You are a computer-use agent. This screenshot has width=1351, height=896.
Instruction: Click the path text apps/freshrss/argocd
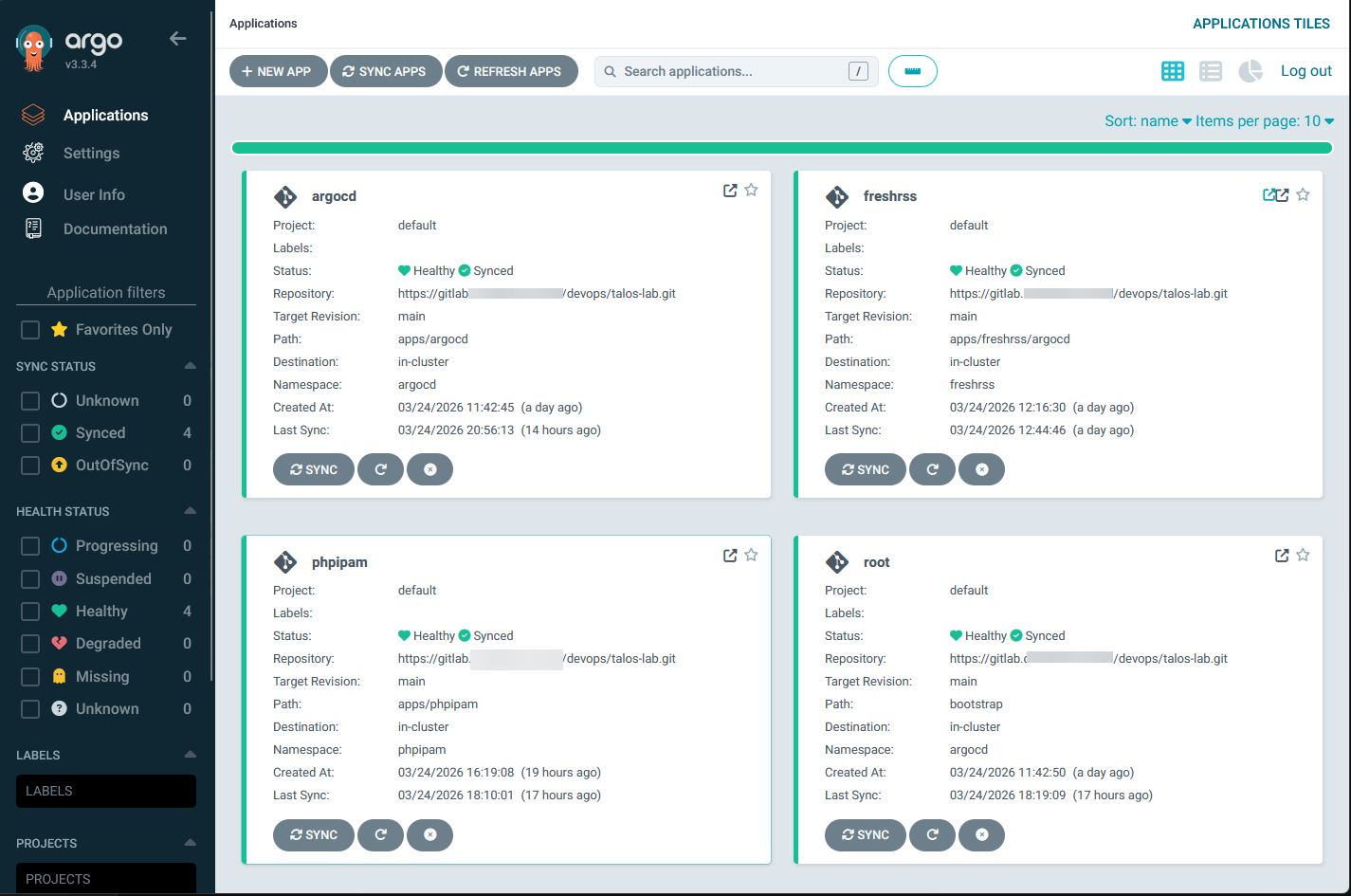[1010, 339]
